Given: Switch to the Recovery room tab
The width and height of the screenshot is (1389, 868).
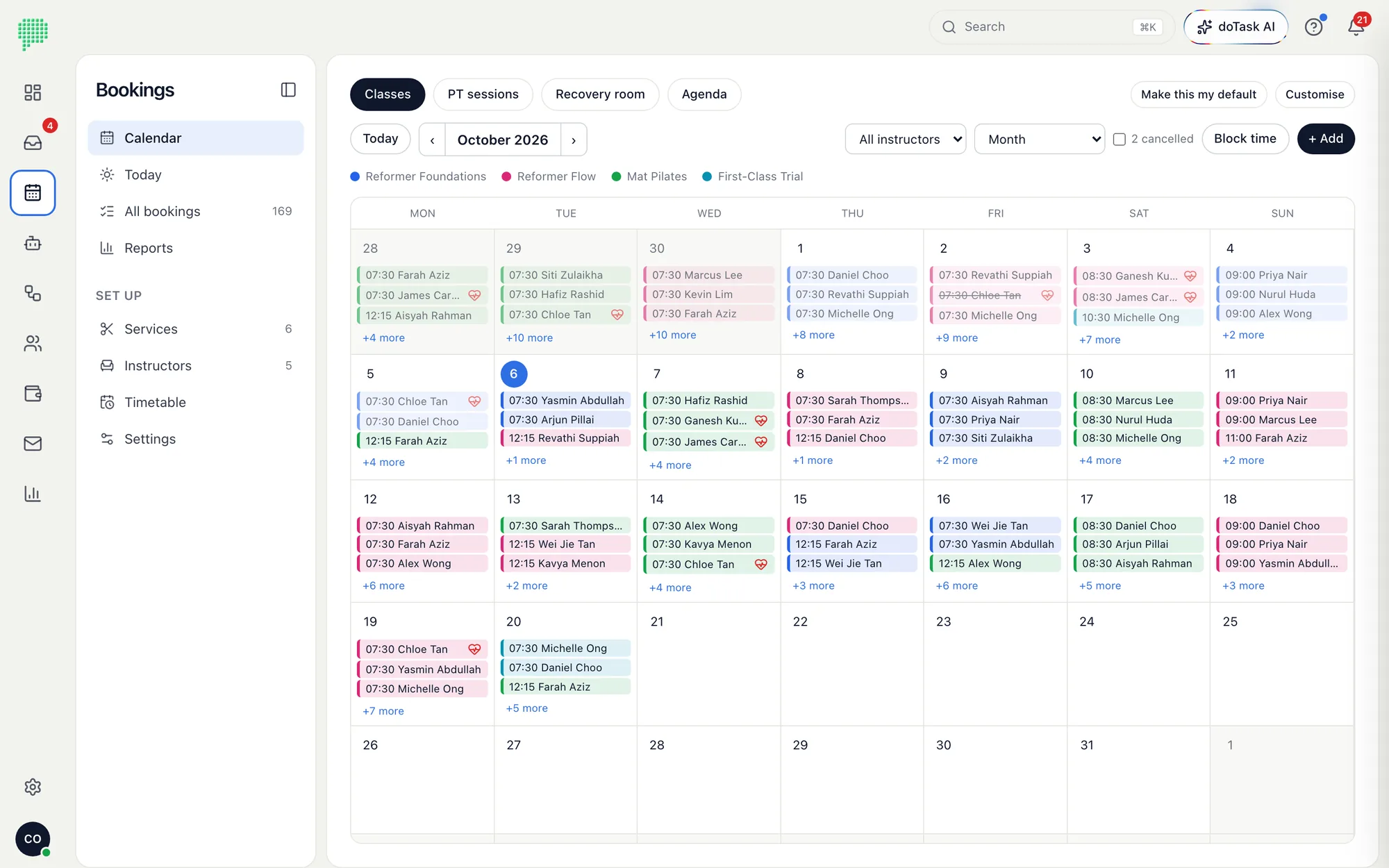Looking at the screenshot, I should coord(600,94).
